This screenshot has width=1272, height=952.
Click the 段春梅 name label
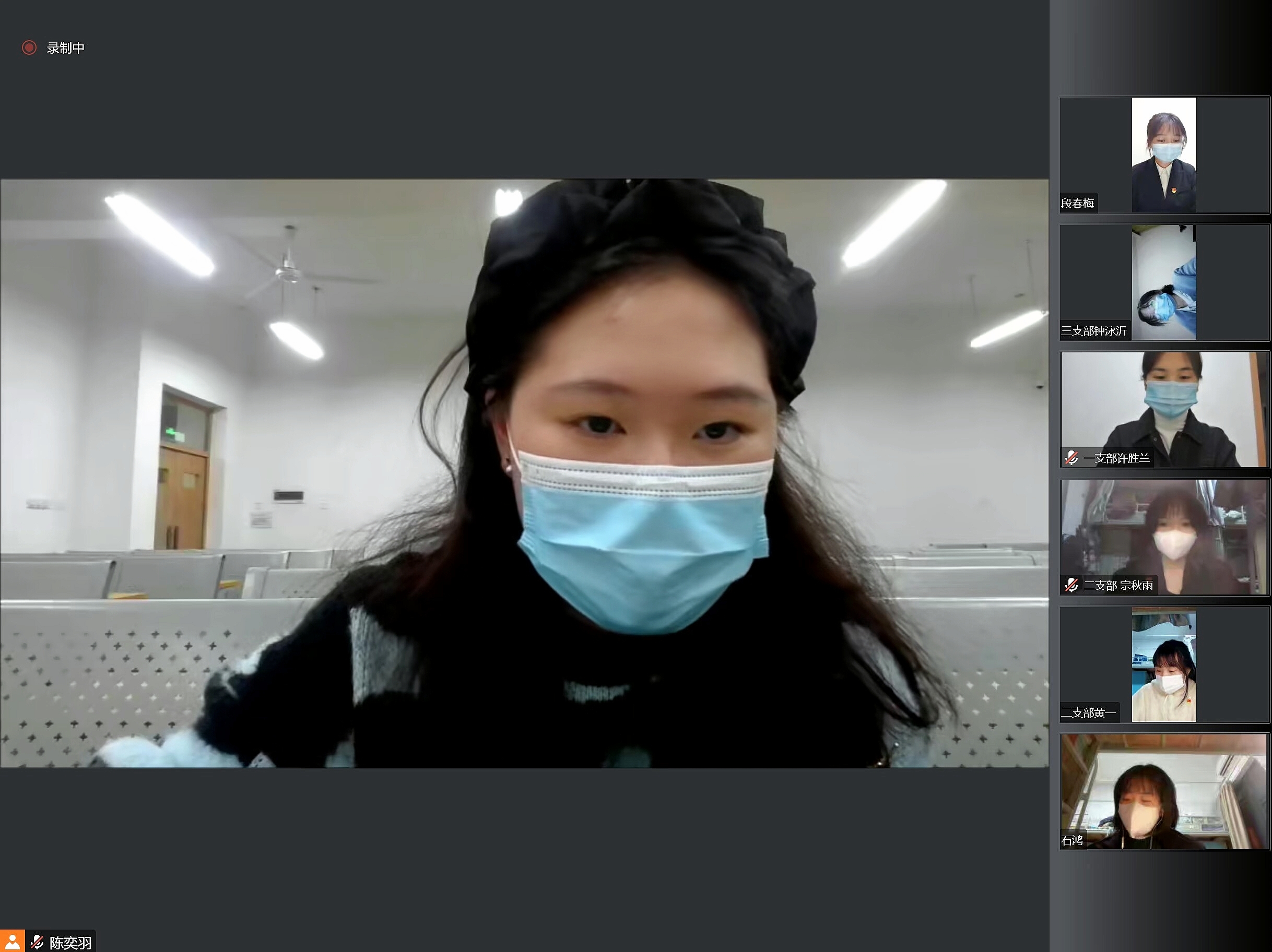pos(1078,204)
